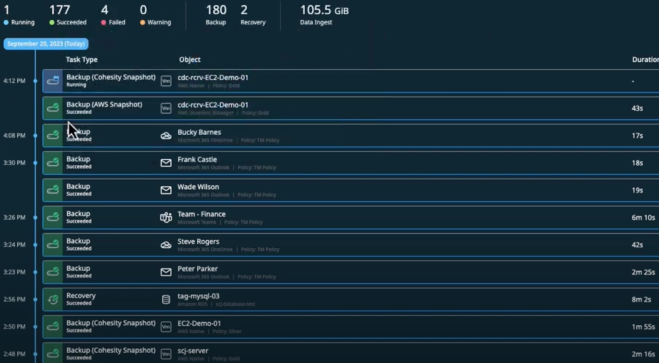Click the 6m 10s duration value
This screenshot has height=363, width=659.
tap(643, 218)
